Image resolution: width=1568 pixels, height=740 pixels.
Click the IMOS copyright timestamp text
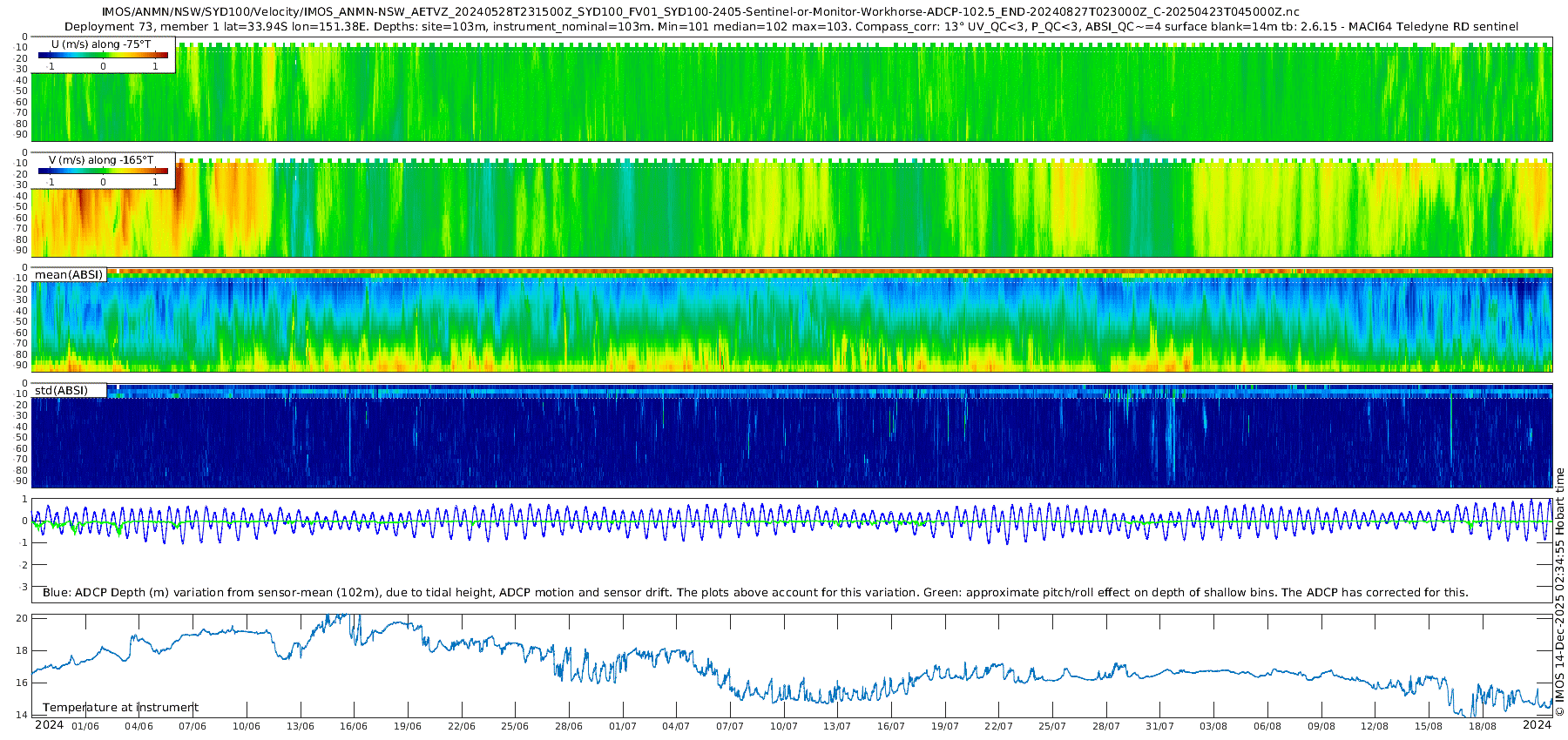tap(1559, 592)
